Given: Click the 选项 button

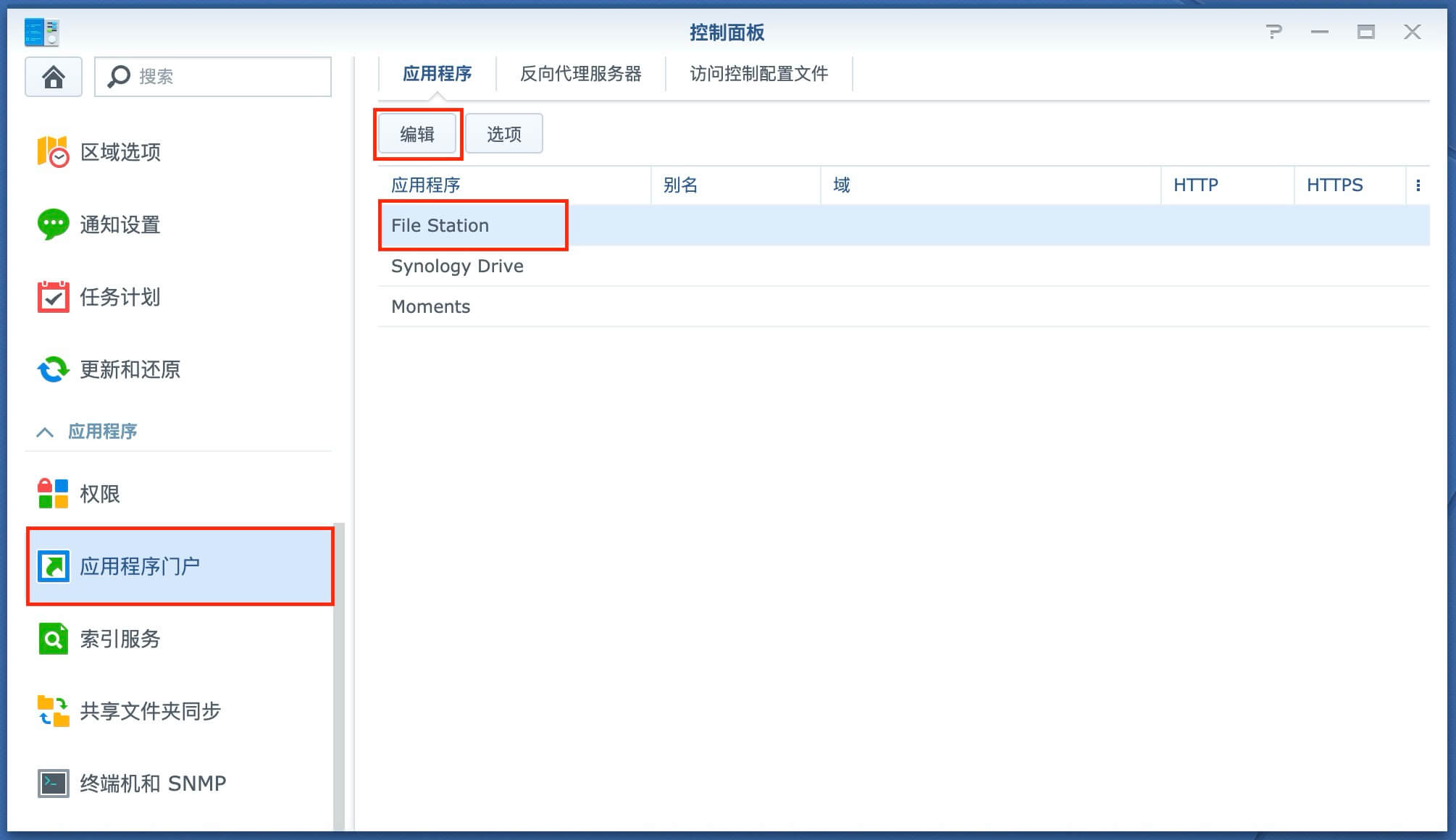Looking at the screenshot, I should [504, 134].
